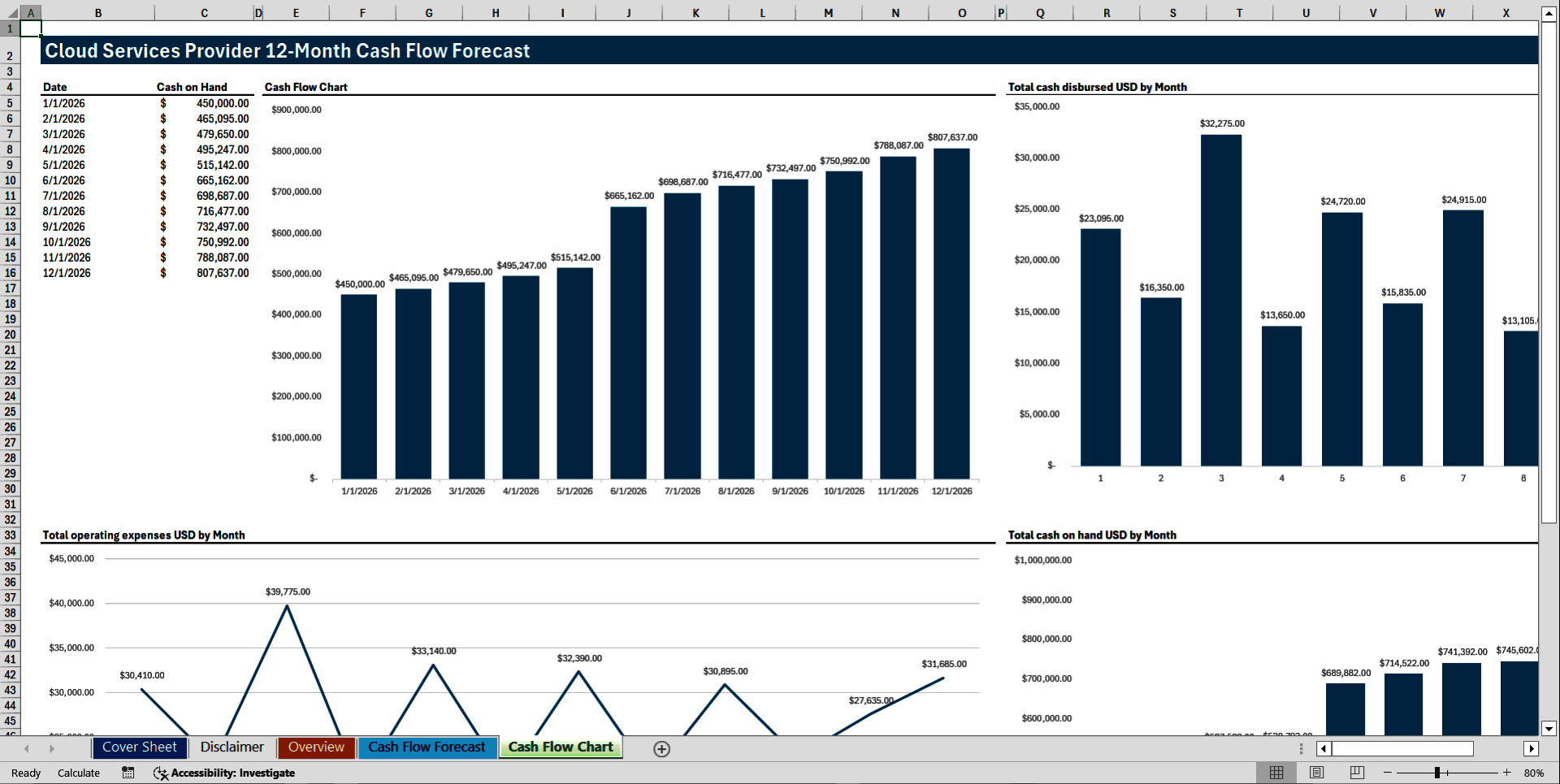Select the Cover Sheet tab
The image size is (1560, 784).
[139, 747]
